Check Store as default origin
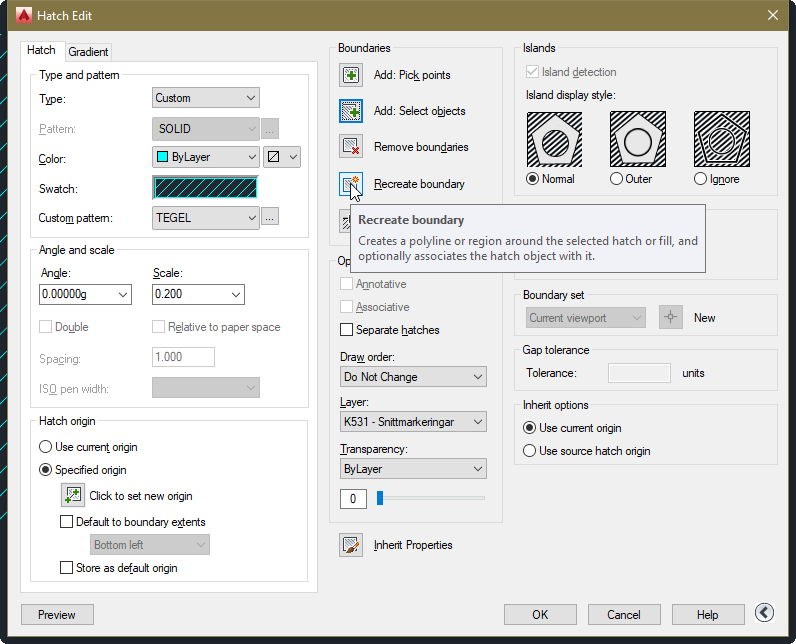The width and height of the screenshot is (796, 644). pyautogui.click(x=67, y=567)
